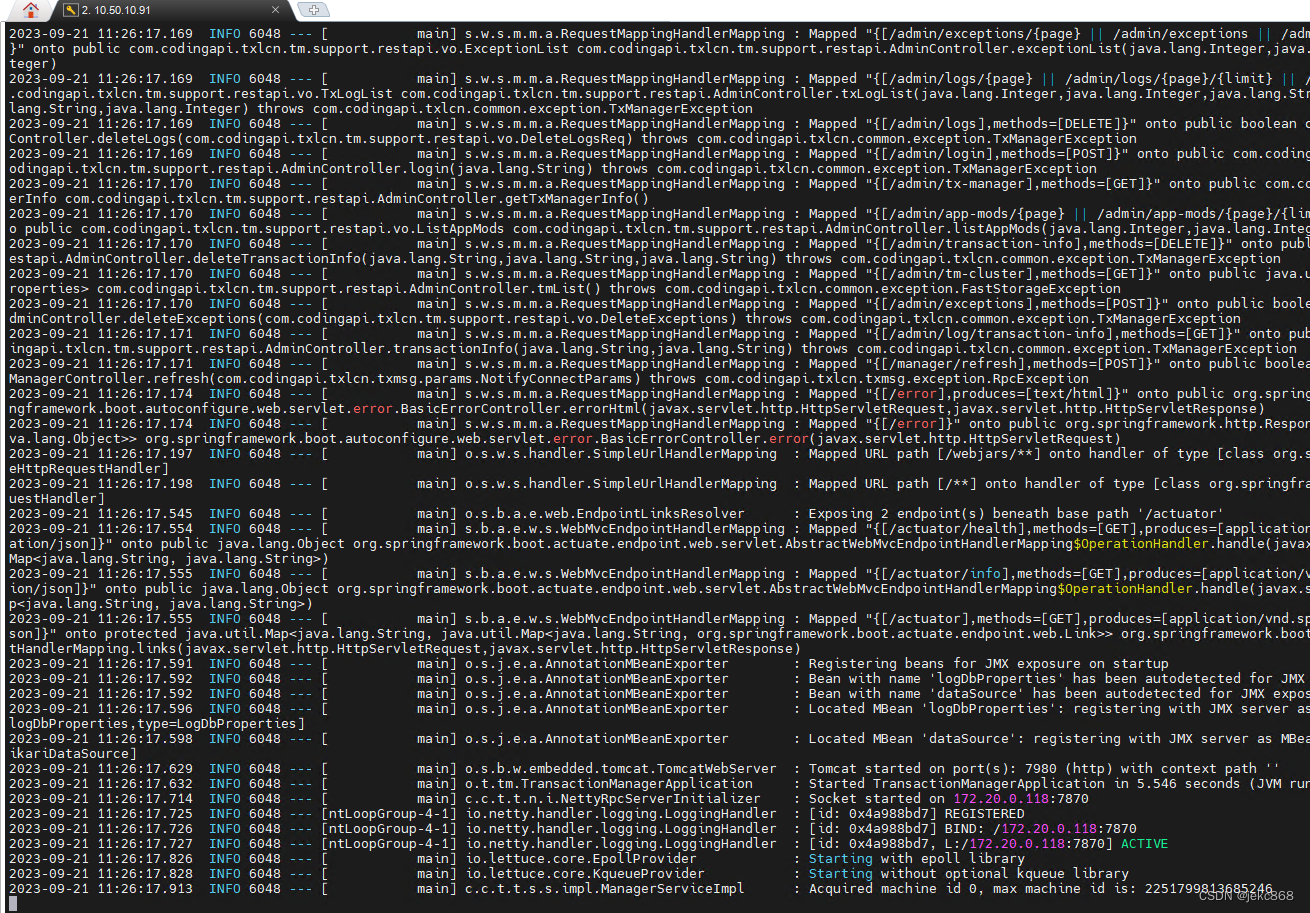
Task: Click 'Starting with epoll library' message
Action: [916, 859]
